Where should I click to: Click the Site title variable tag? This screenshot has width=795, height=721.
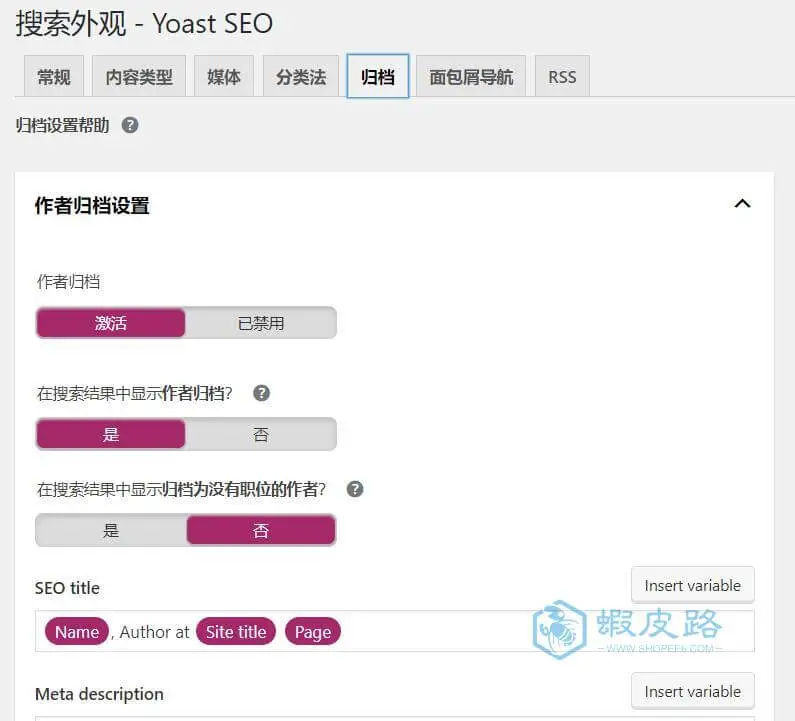click(236, 632)
